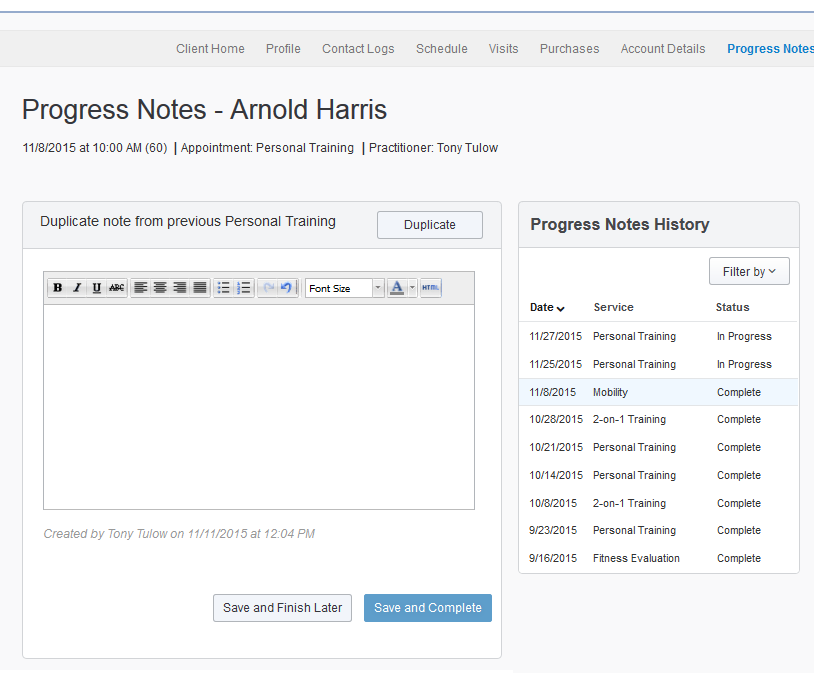
Task: Justify text with full alignment
Action: point(200,288)
